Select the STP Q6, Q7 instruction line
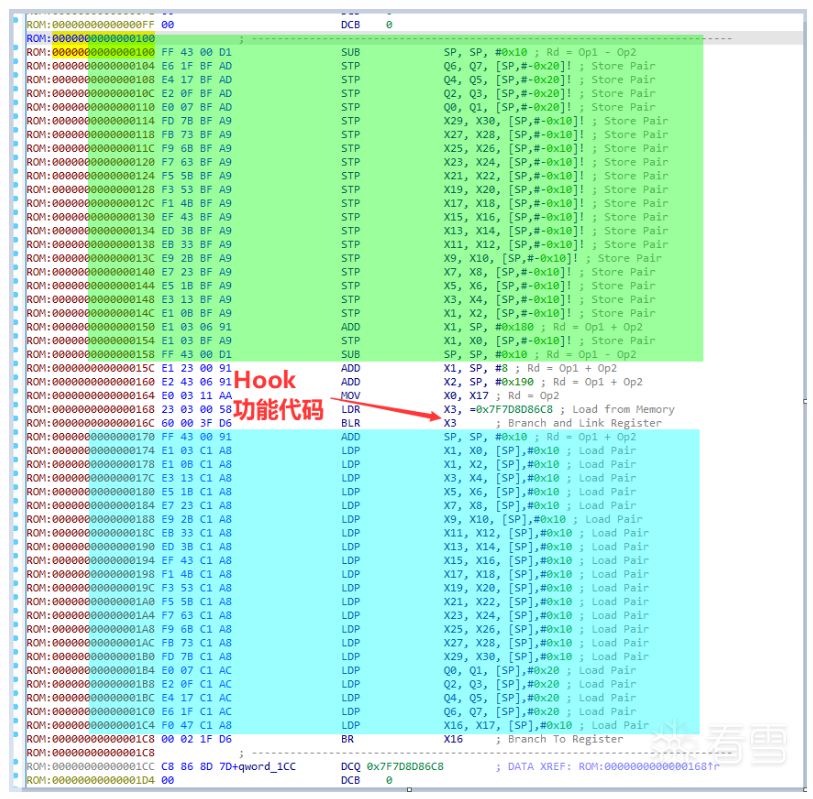Screen dimensions: 813x799 pyautogui.click(x=341, y=66)
